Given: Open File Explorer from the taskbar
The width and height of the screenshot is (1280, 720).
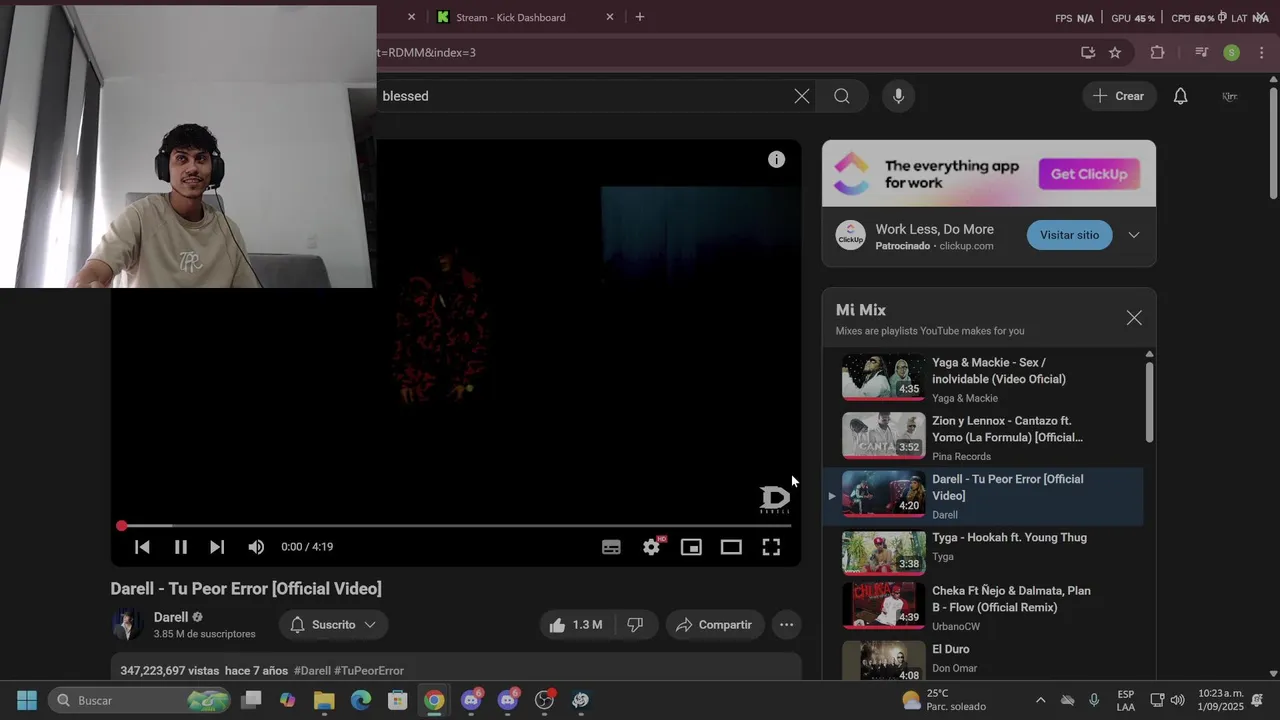Looking at the screenshot, I should (x=324, y=700).
